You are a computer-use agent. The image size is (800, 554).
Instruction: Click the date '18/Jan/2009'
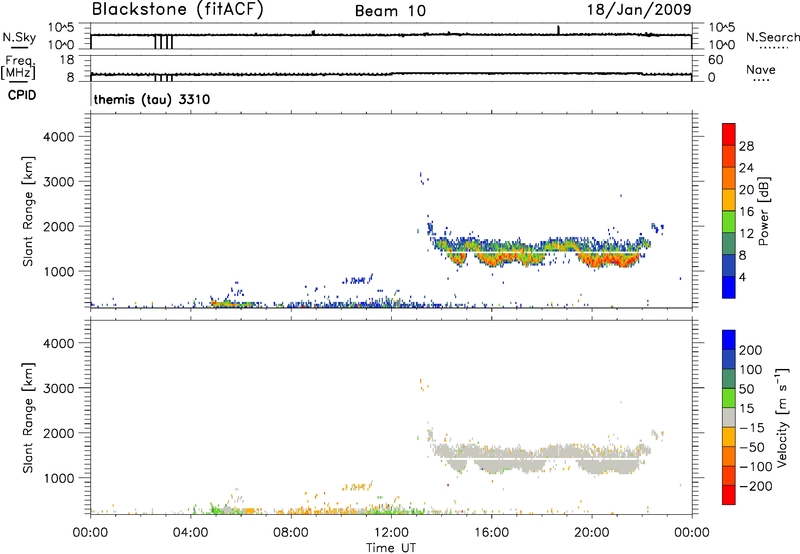(639, 10)
